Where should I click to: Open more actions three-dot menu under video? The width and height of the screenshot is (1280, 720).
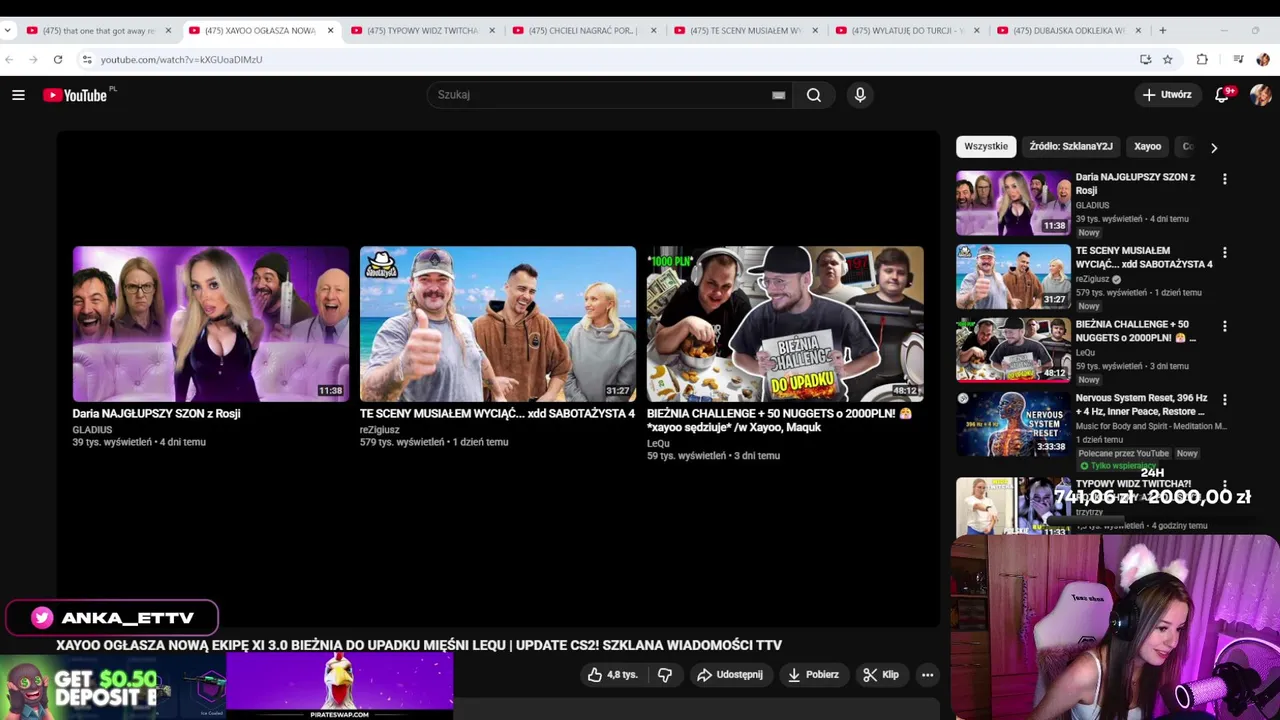(x=928, y=675)
